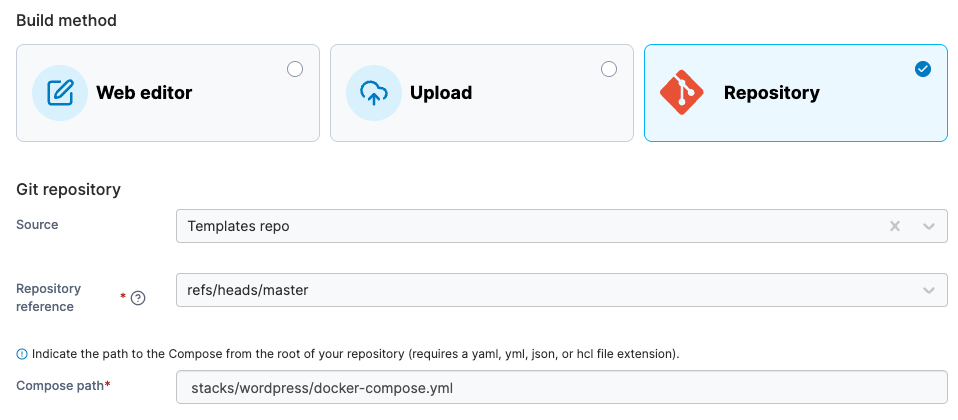958x420 pixels.
Task: Select the Upload radio button
Action: (609, 69)
